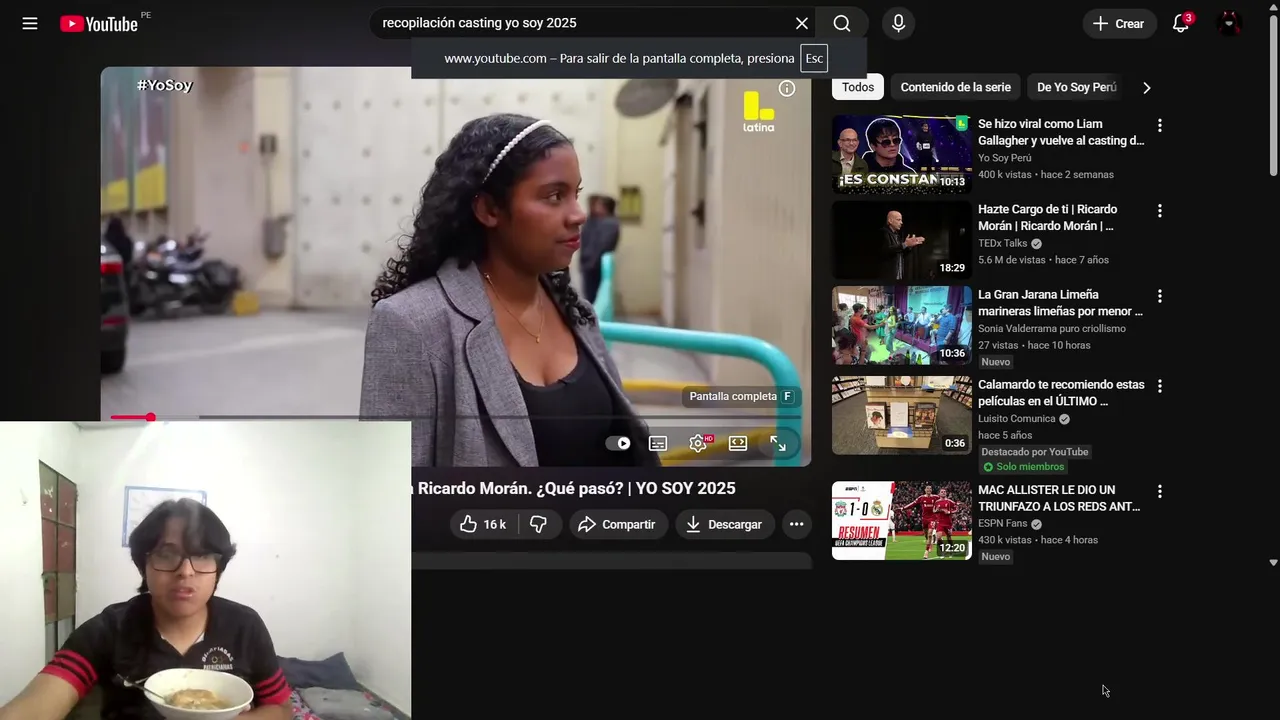Switch to theater mode
Screen dimensions: 1280x720
[738, 443]
